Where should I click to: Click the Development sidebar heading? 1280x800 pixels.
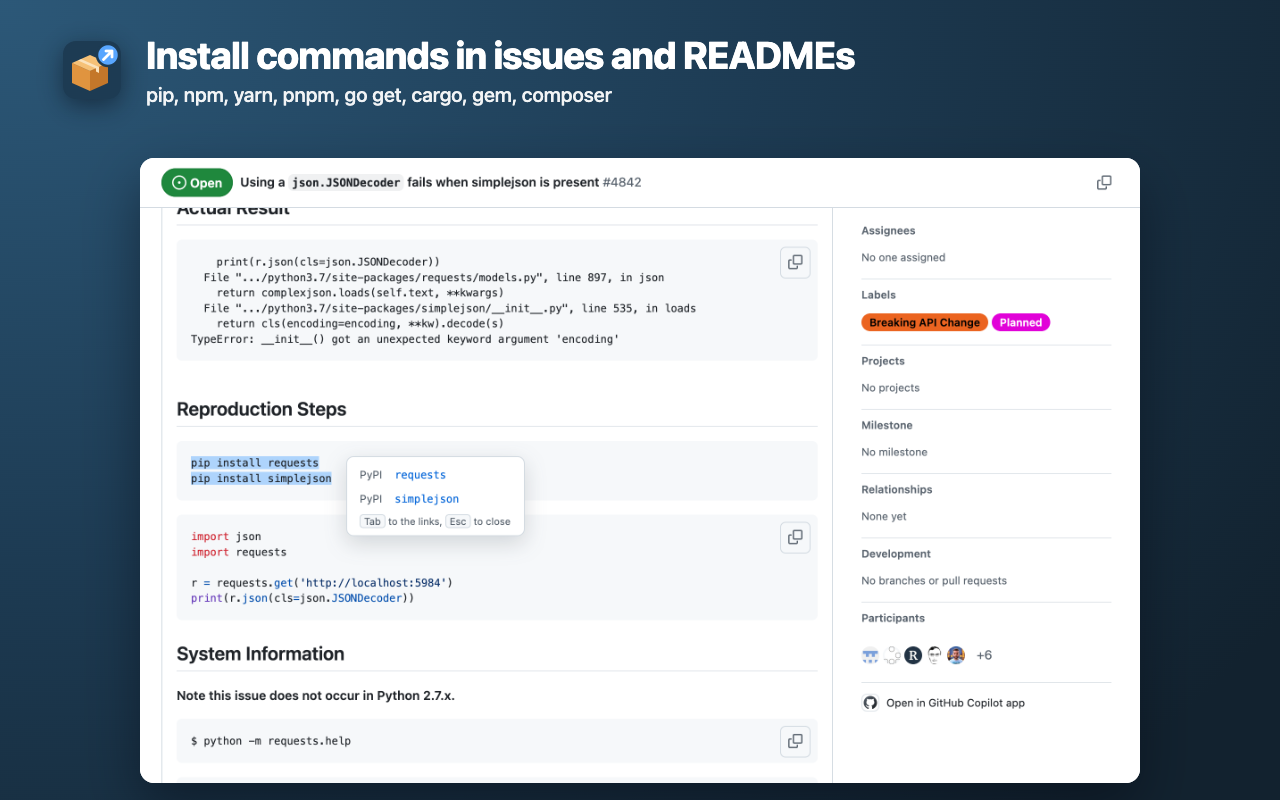tap(896, 554)
